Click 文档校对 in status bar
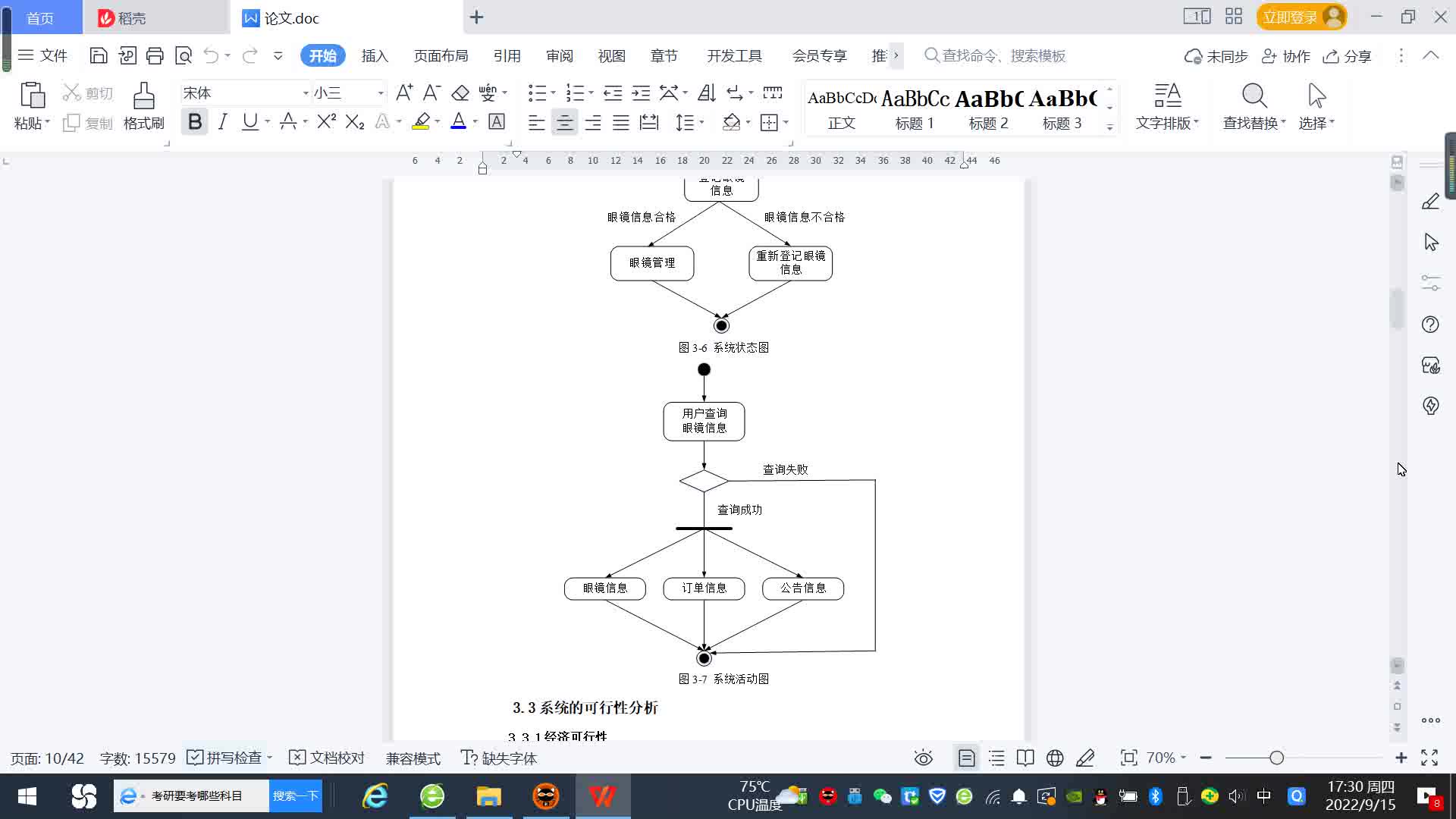This screenshot has width=1456, height=819. coord(327,758)
